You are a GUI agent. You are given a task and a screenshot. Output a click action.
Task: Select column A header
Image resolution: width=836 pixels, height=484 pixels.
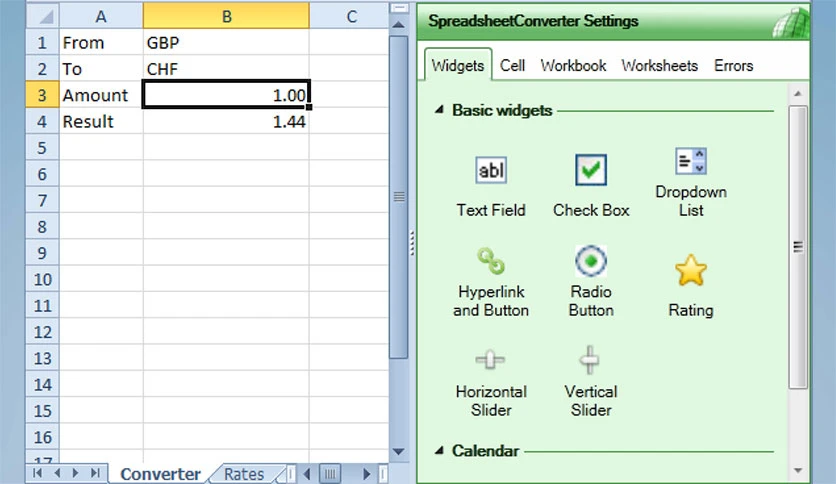point(101,17)
